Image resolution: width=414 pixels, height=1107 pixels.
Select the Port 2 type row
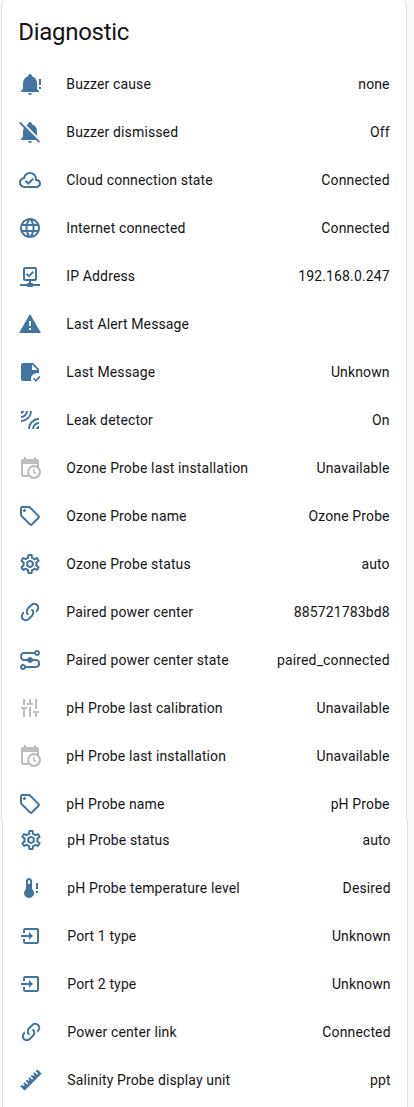204,983
